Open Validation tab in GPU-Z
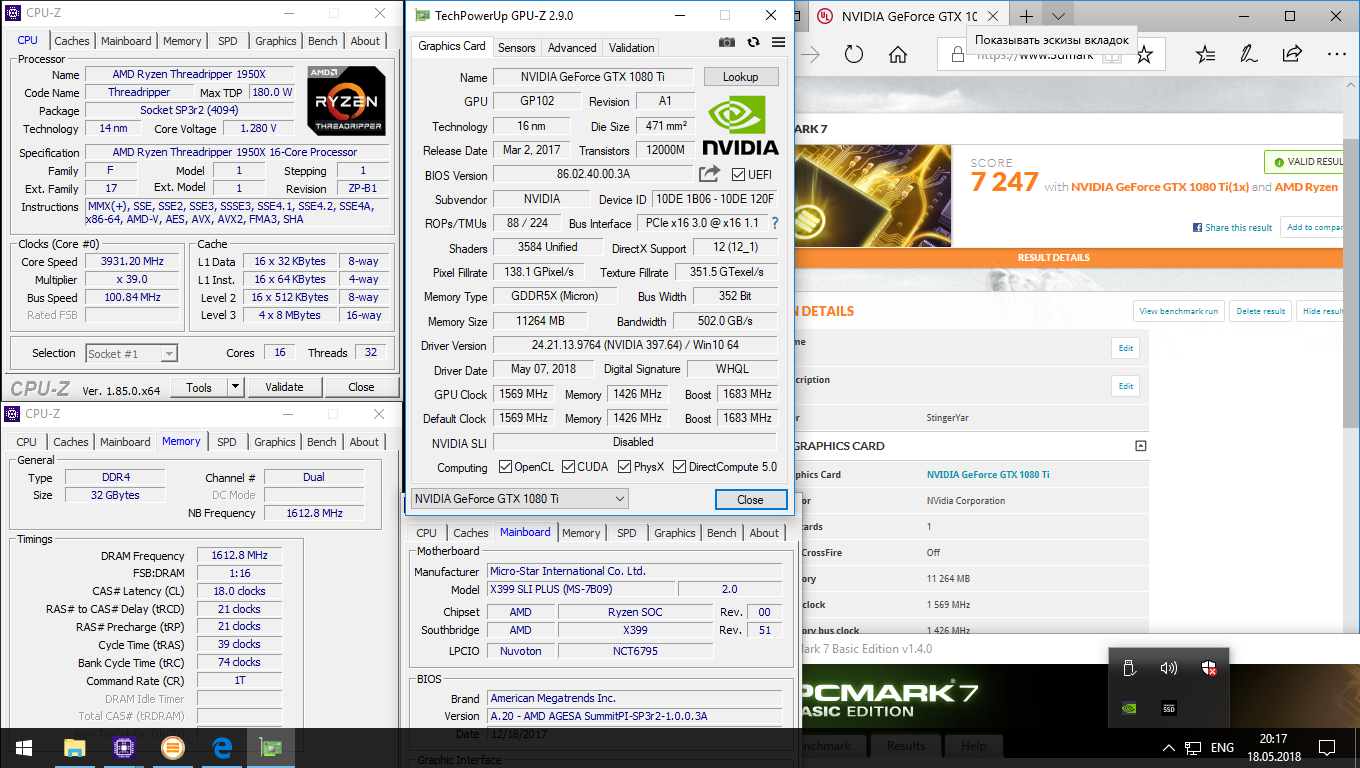This screenshot has height=768, width=1360. [x=631, y=47]
